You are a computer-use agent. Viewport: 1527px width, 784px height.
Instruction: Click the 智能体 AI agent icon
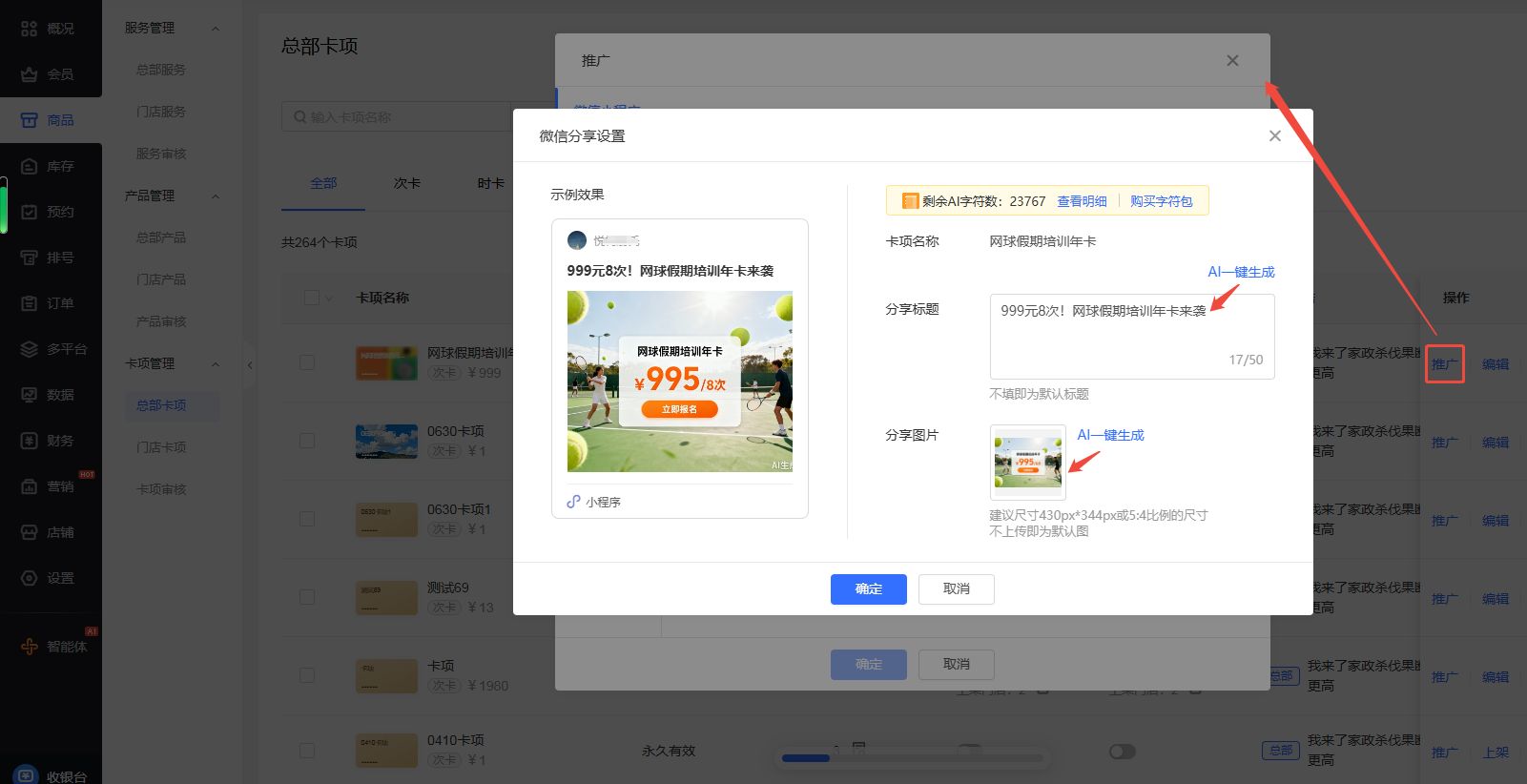click(x=29, y=647)
